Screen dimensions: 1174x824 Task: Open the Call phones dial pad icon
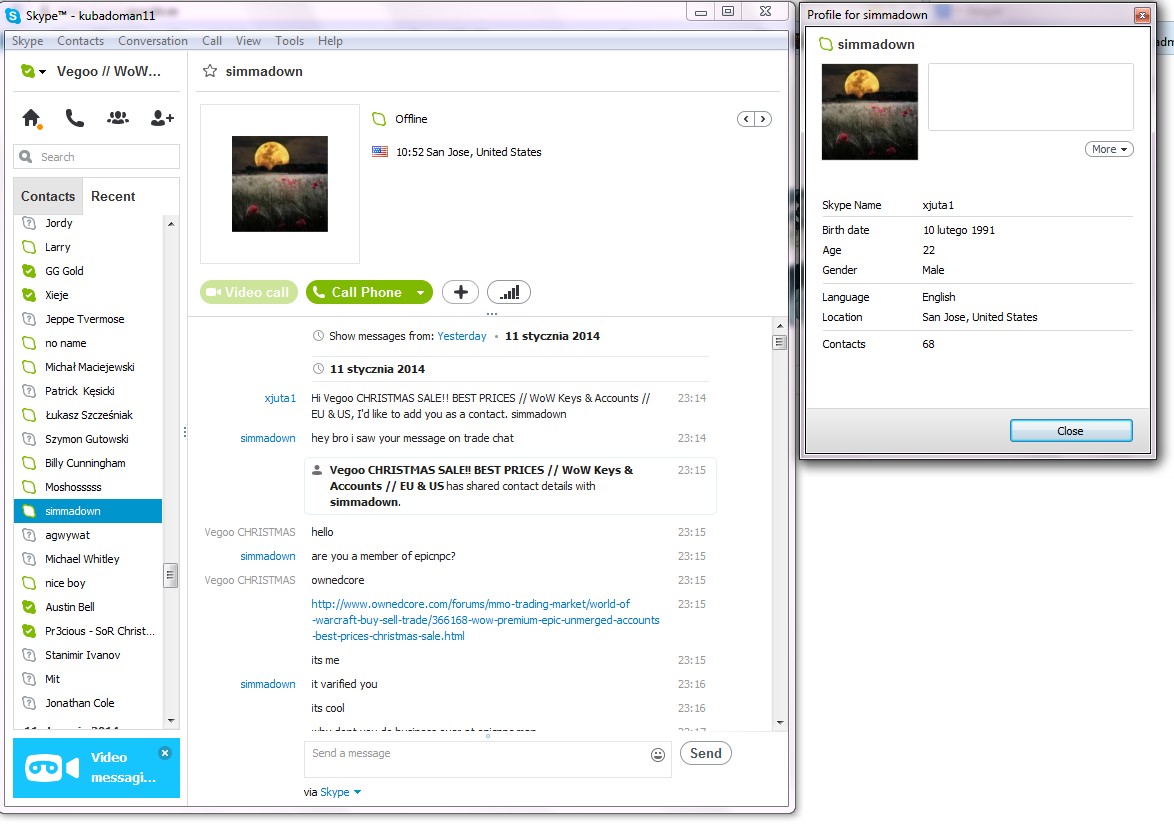click(x=74, y=118)
